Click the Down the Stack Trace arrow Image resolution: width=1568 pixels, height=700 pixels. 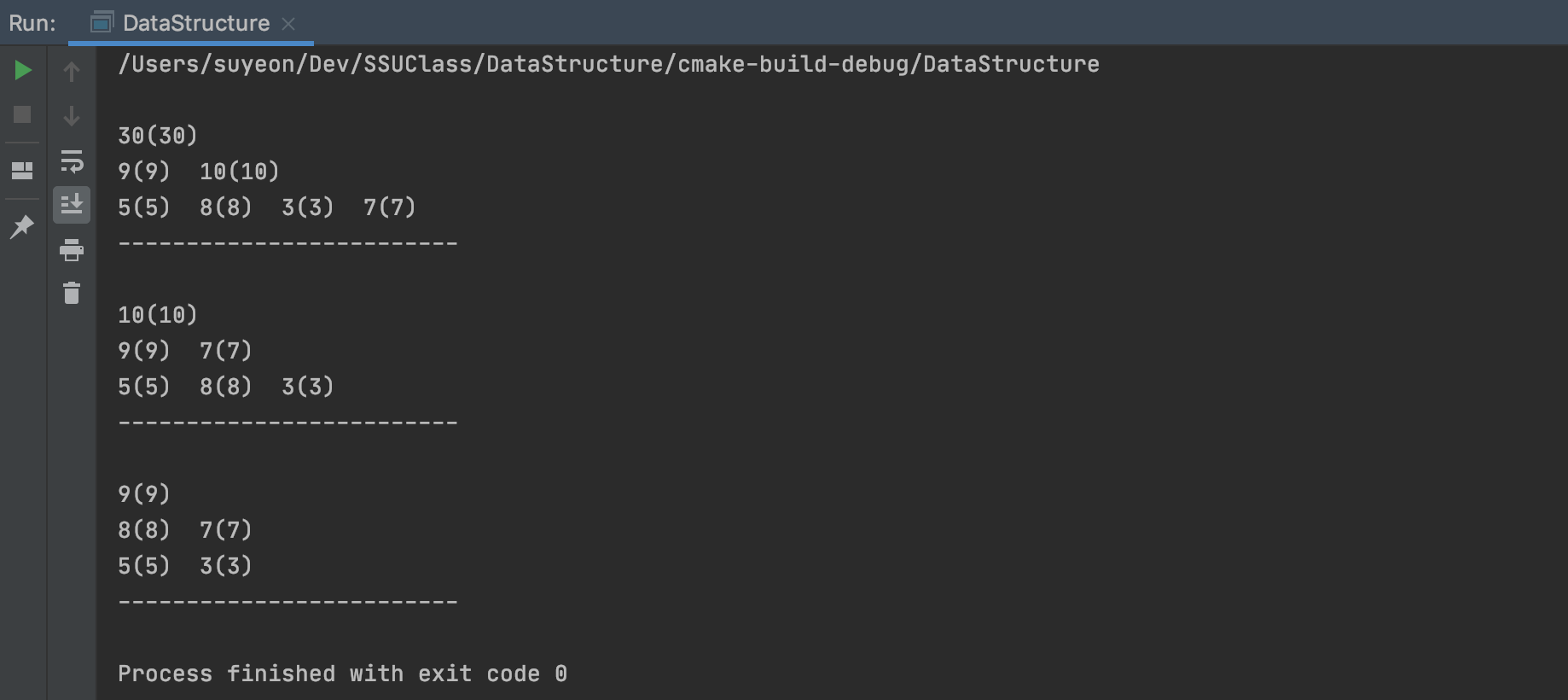72,115
